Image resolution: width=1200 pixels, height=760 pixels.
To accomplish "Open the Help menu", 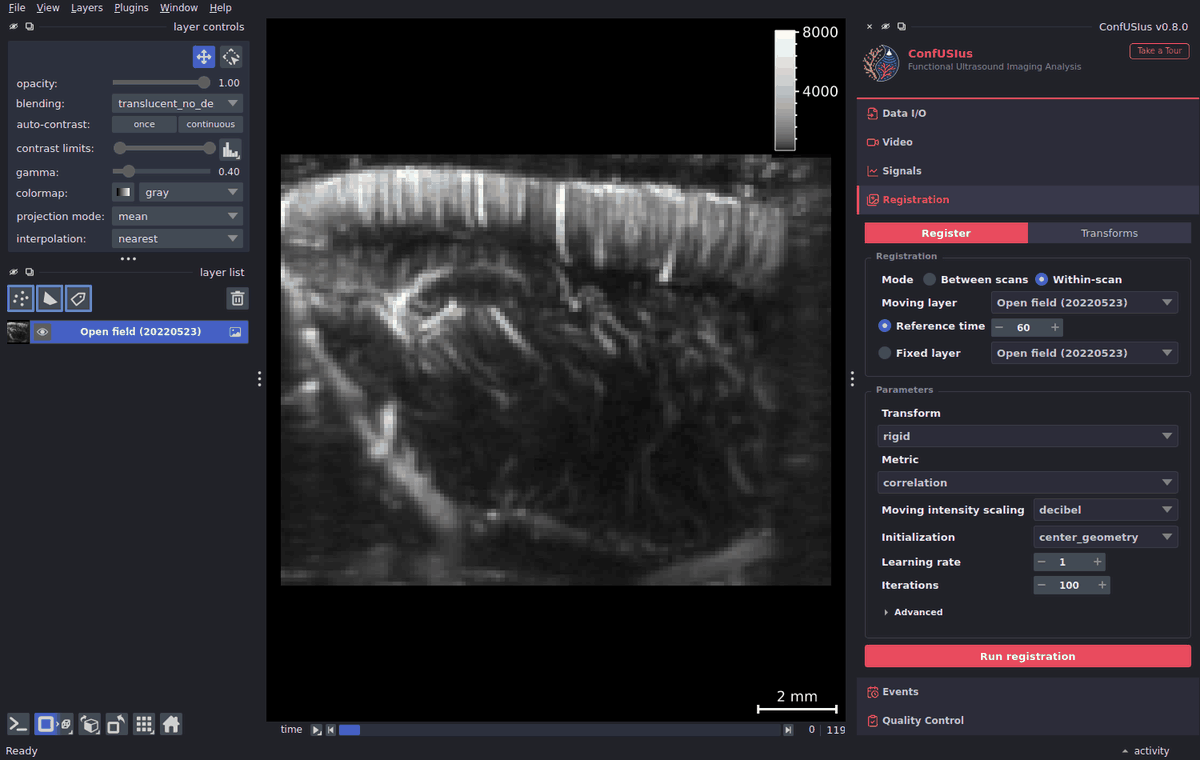I will tap(220, 7).
